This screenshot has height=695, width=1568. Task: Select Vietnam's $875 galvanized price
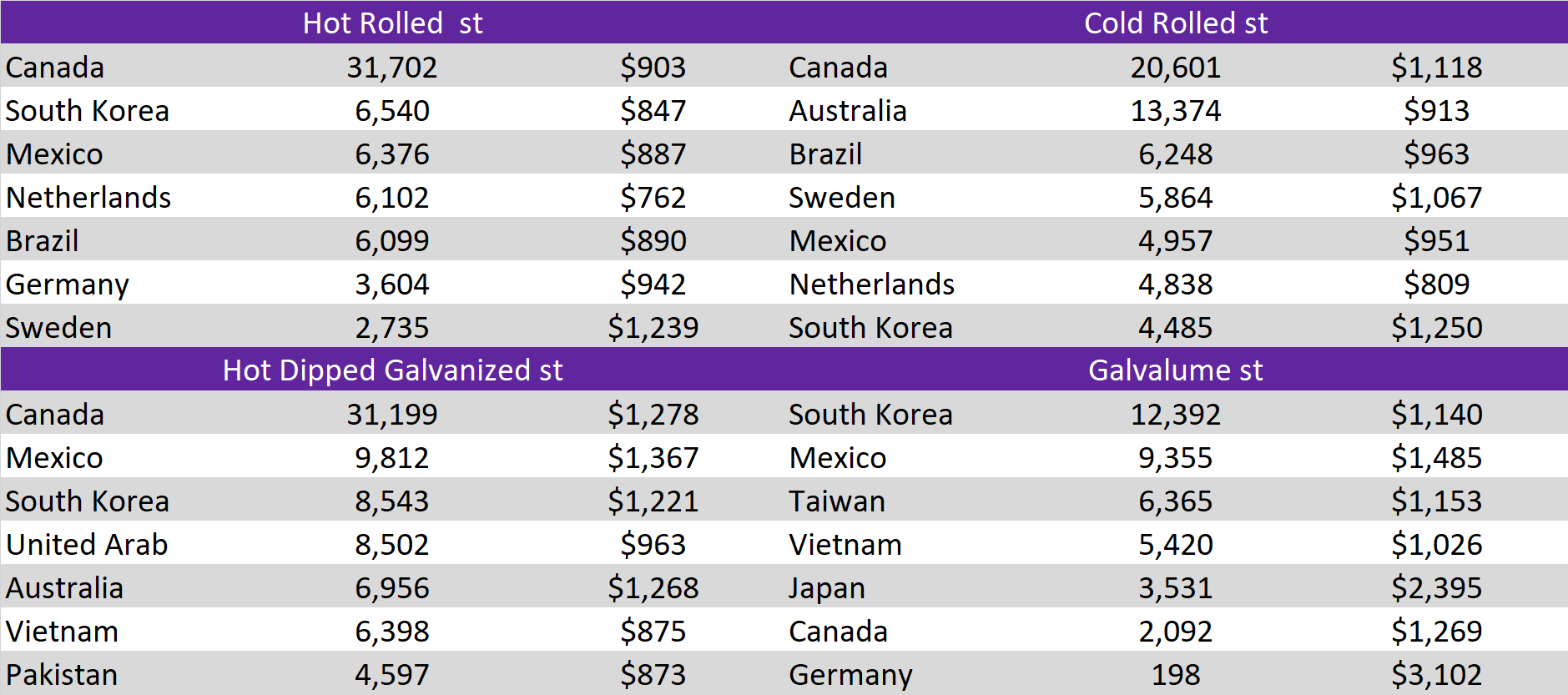click(x=653, y=631)
